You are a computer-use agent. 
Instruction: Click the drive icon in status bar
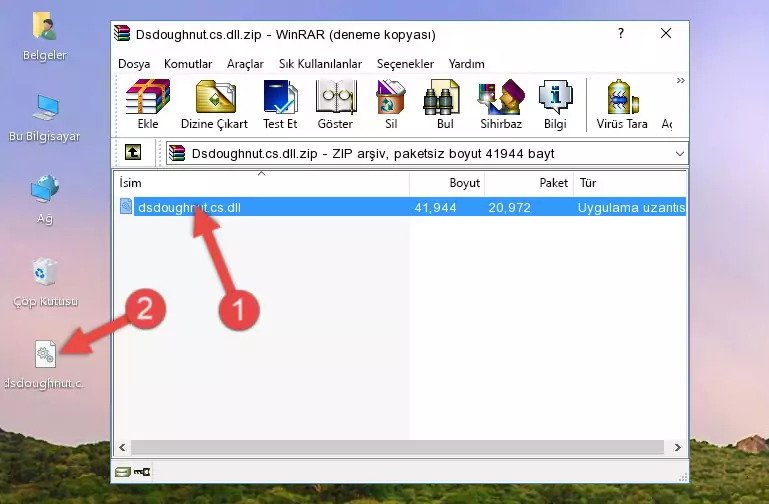click(x=123, y=472)
